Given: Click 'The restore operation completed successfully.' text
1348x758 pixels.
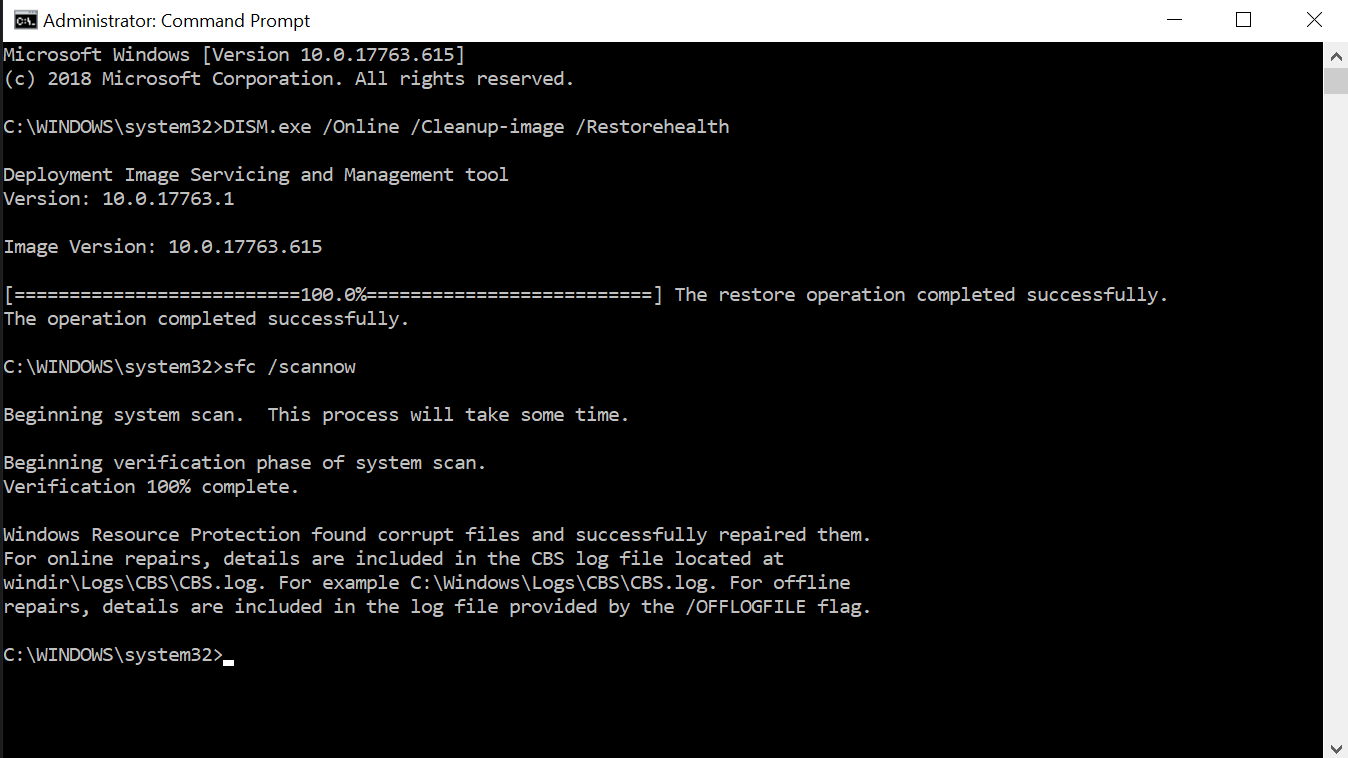Looking at the screenshot, I should click(921, 295).
